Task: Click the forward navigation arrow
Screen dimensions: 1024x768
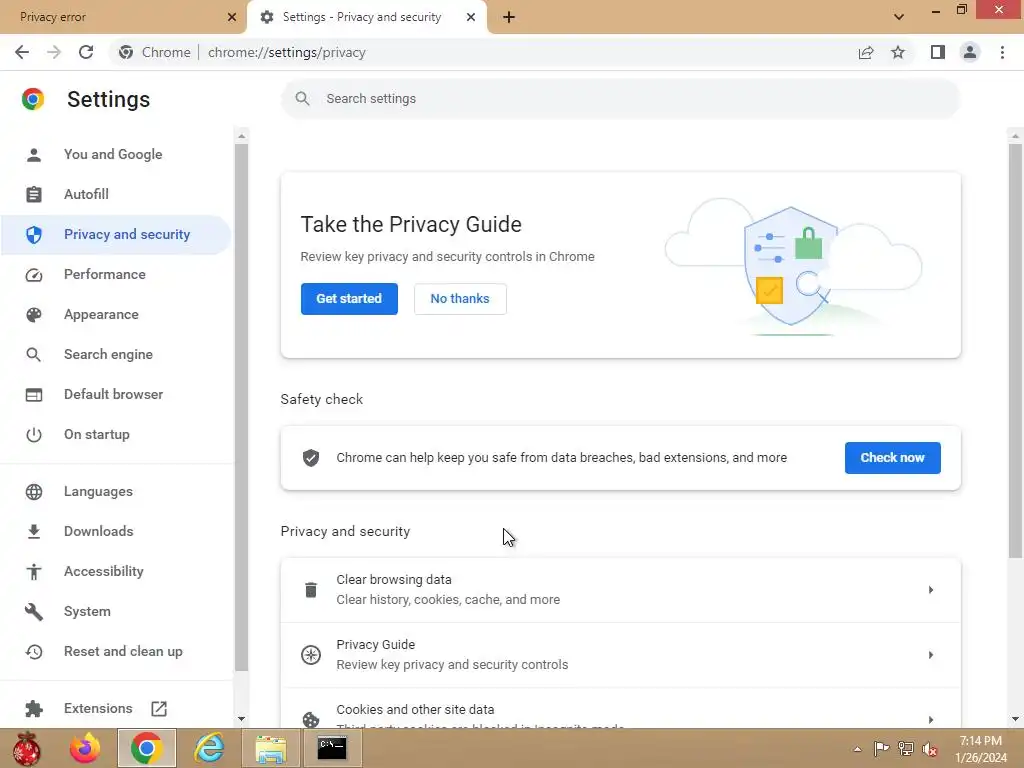Action: pyautogui.click(x=54, y=52)
